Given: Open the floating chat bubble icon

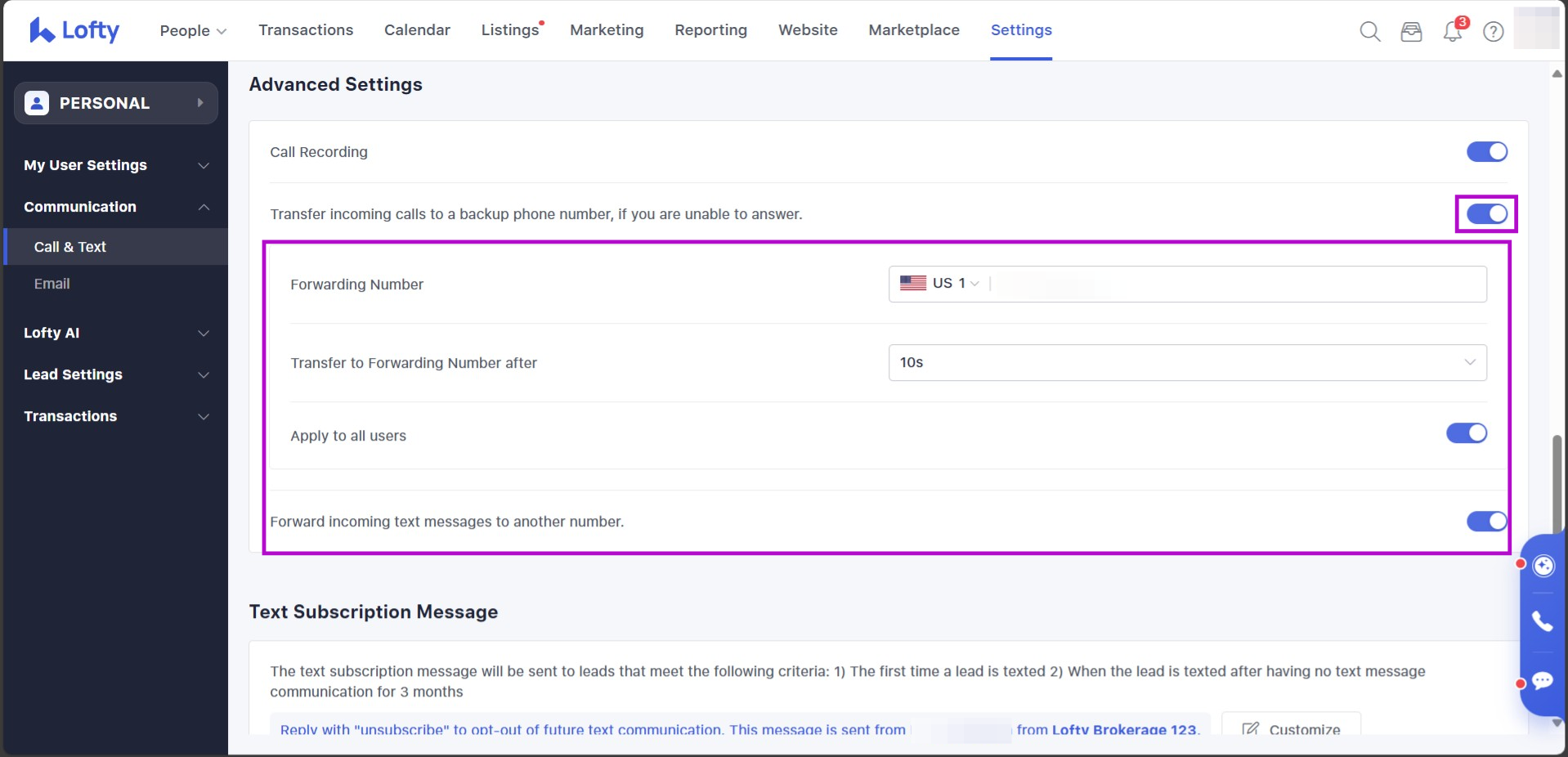Looking at the screenshot, I should coord(1542,681).
